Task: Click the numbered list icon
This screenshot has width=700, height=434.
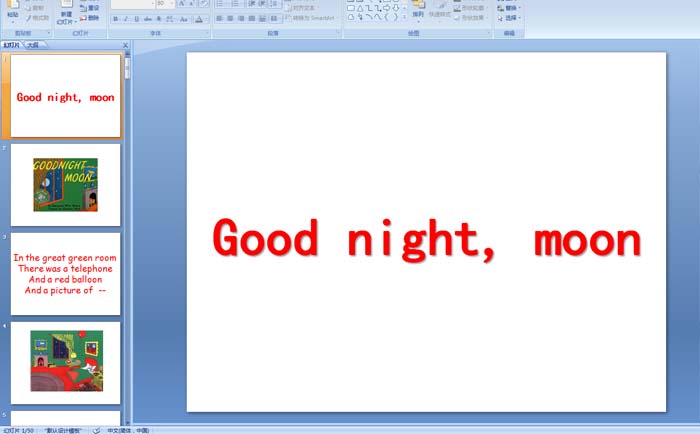Action: tap(235, 4)
